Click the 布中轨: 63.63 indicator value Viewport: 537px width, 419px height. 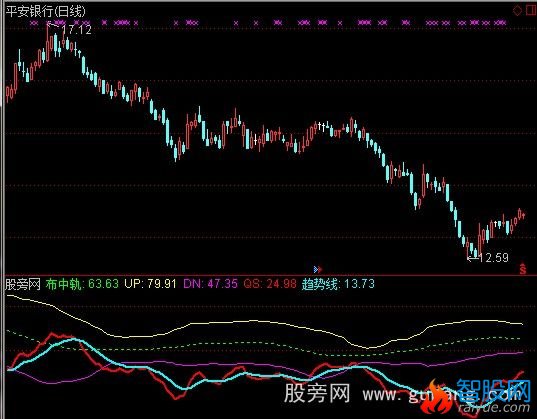point(82,284)
